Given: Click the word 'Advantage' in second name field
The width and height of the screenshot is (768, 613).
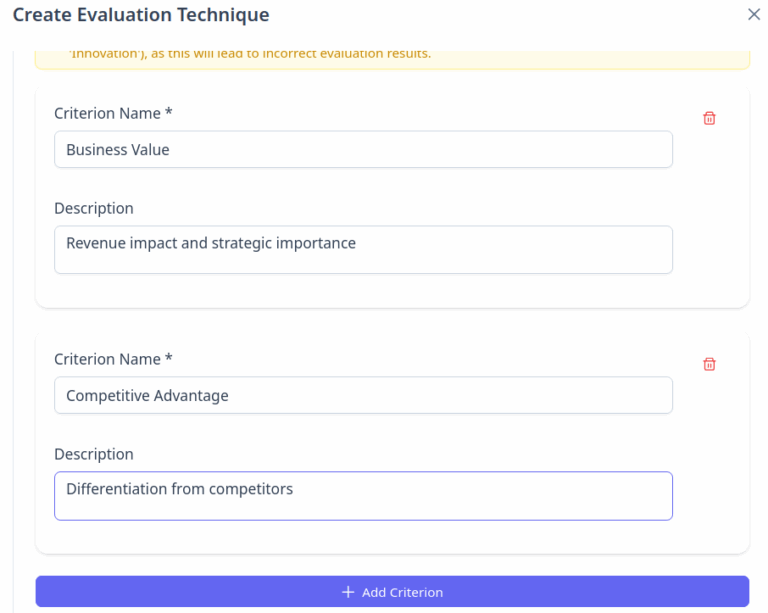Looking at the screenshot, I should 191,396.
